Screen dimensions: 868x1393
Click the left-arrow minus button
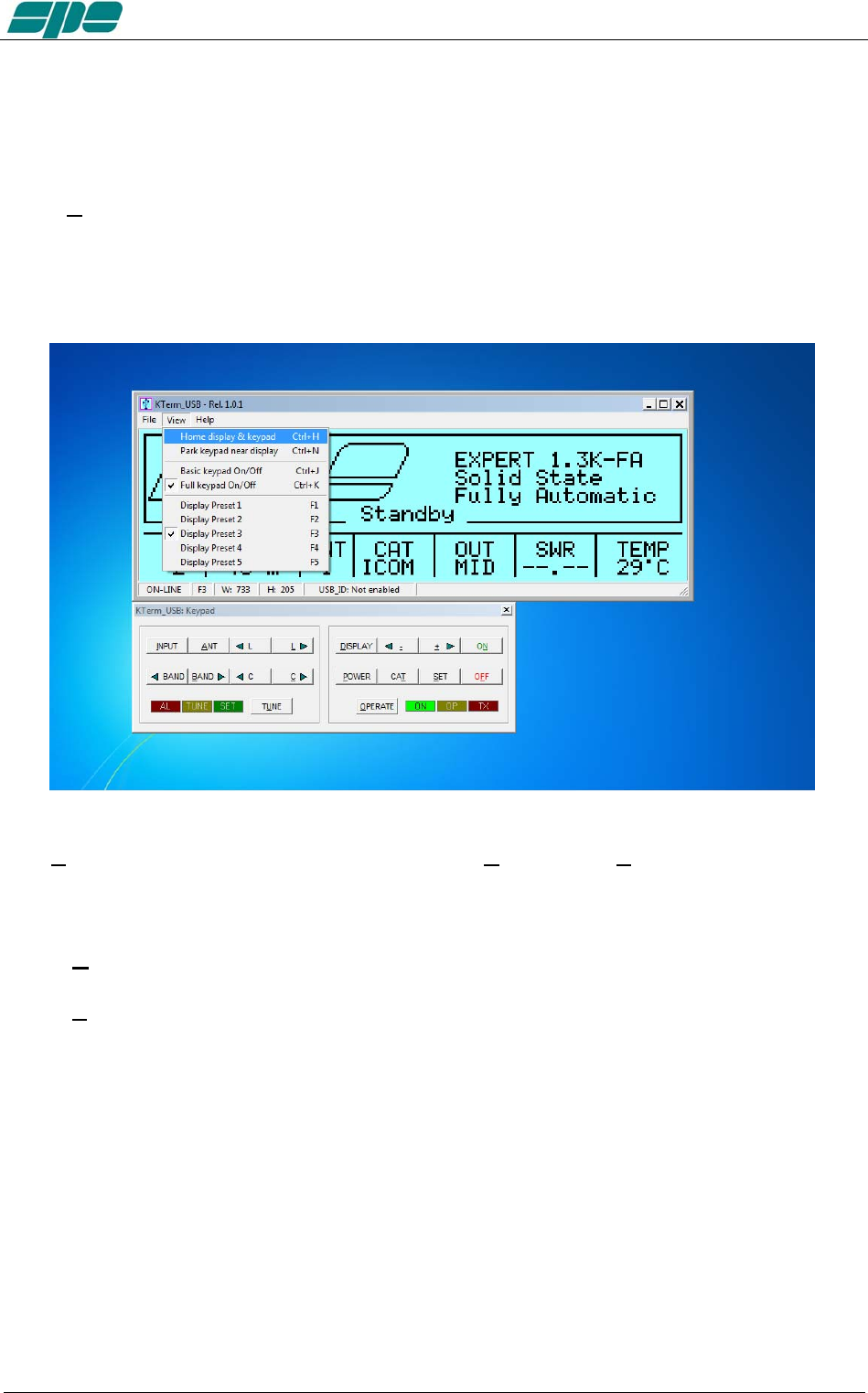point(398,646)
